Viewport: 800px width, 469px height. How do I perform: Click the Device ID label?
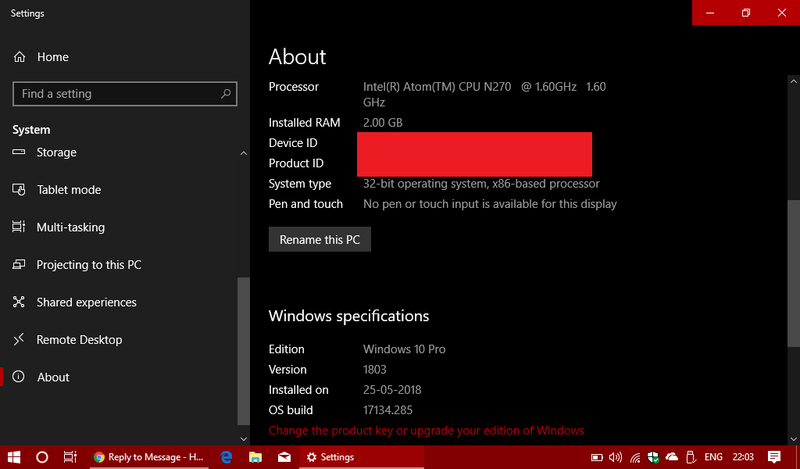(293, 143)
